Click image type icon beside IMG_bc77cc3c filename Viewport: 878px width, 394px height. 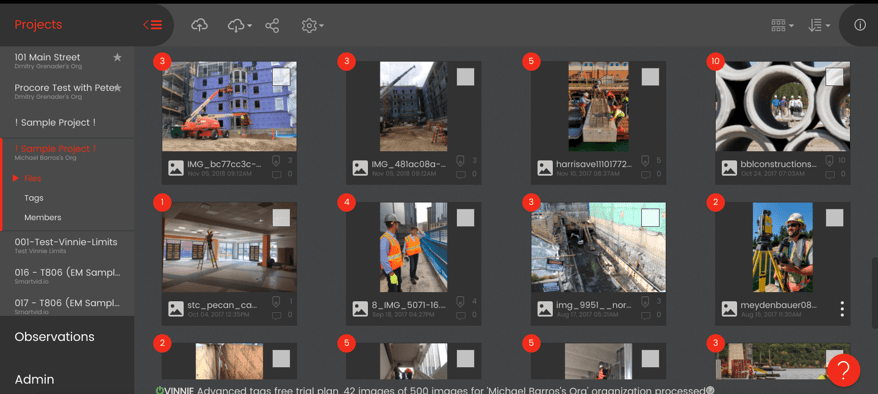point(176,168)
